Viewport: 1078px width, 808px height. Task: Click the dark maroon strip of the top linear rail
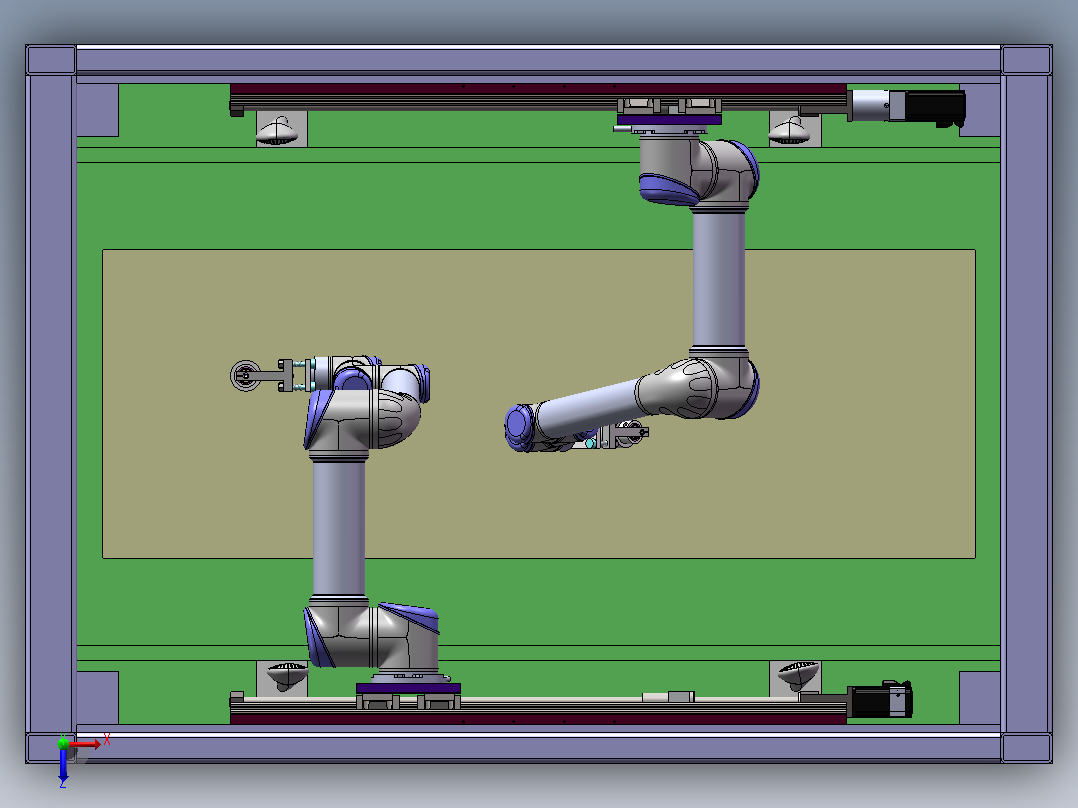538,89
